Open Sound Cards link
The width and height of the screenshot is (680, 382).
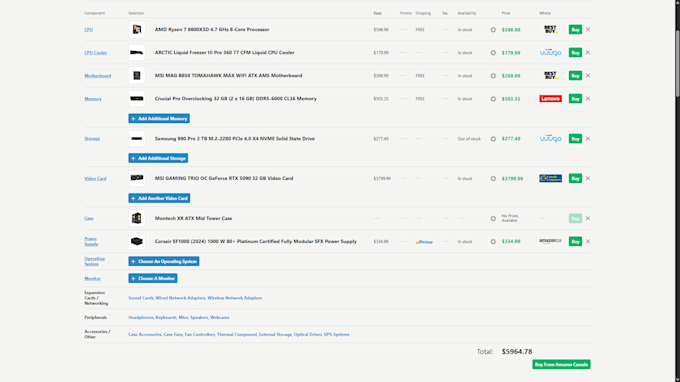click(141, 298)
